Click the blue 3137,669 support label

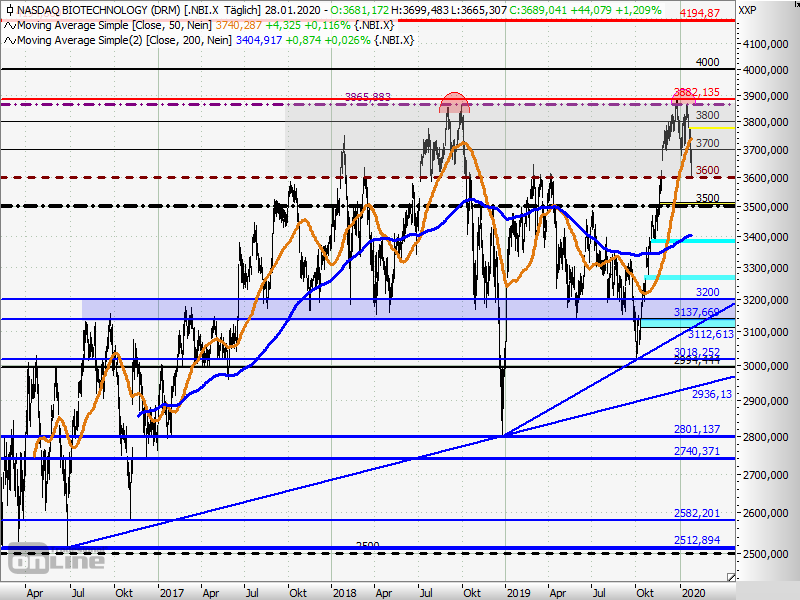(x=696, y=312)
